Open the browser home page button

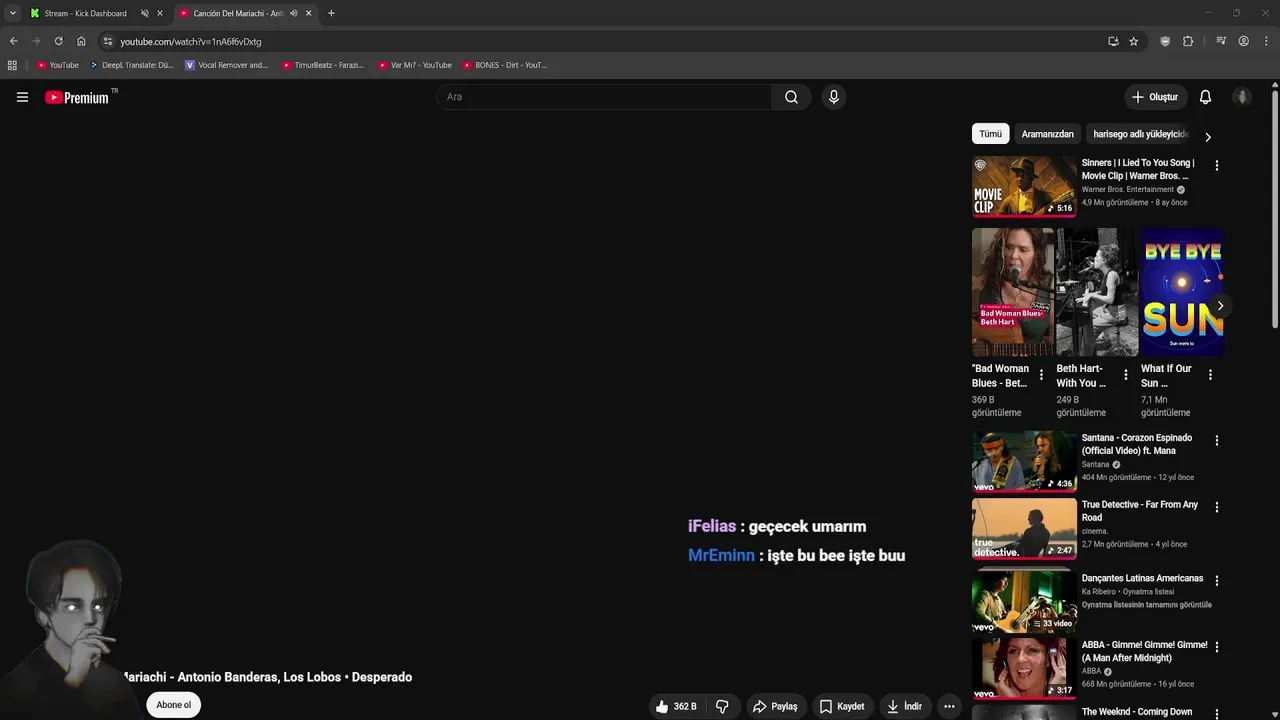[x=81, y=41]
